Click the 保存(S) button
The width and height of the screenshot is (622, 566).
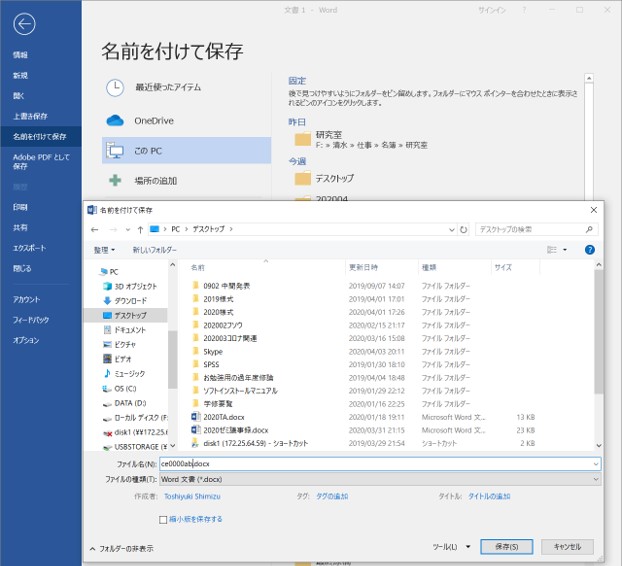pyautogui.click(x=507, y=547)
